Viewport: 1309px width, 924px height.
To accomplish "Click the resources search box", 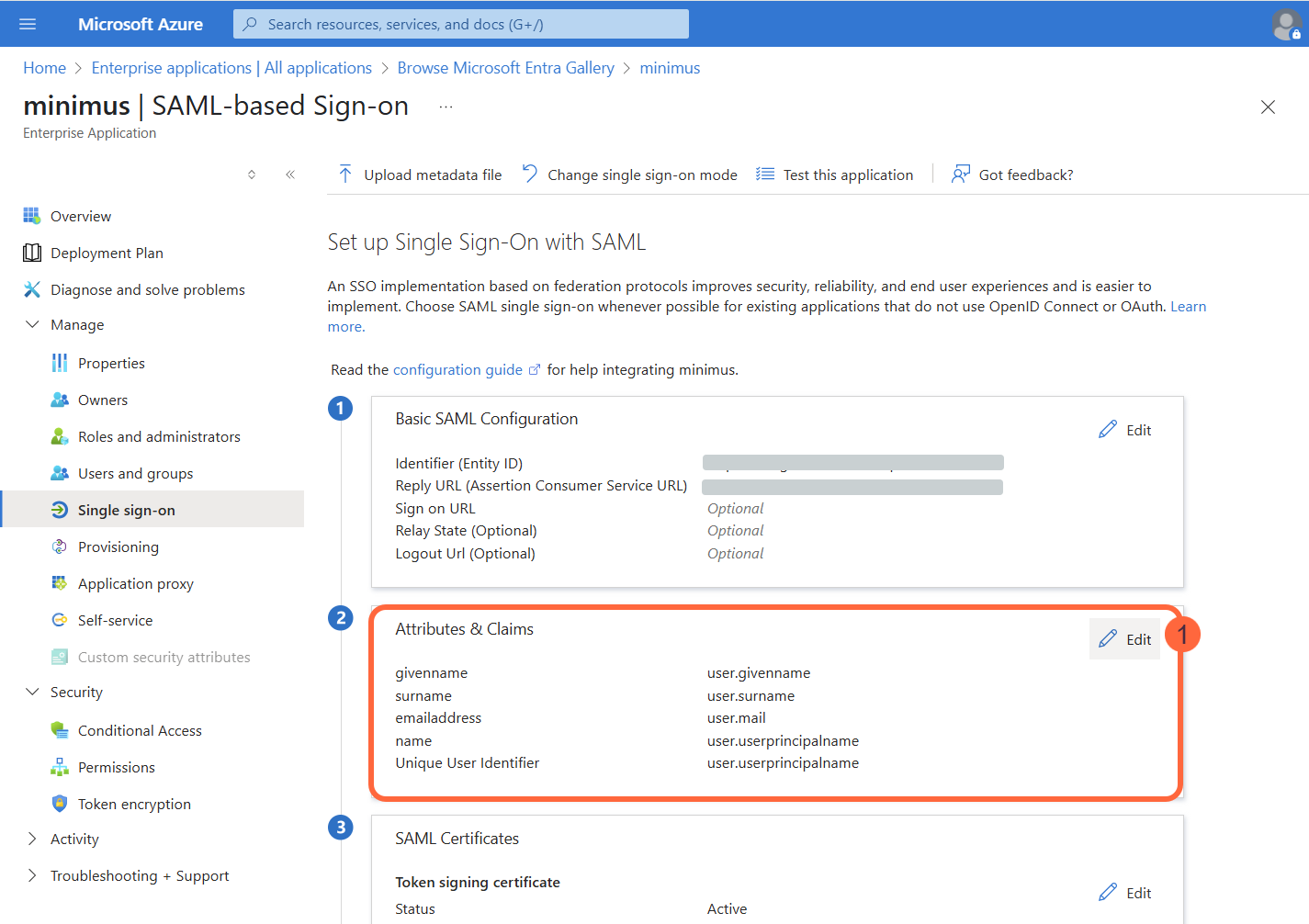I will [459, 24].
